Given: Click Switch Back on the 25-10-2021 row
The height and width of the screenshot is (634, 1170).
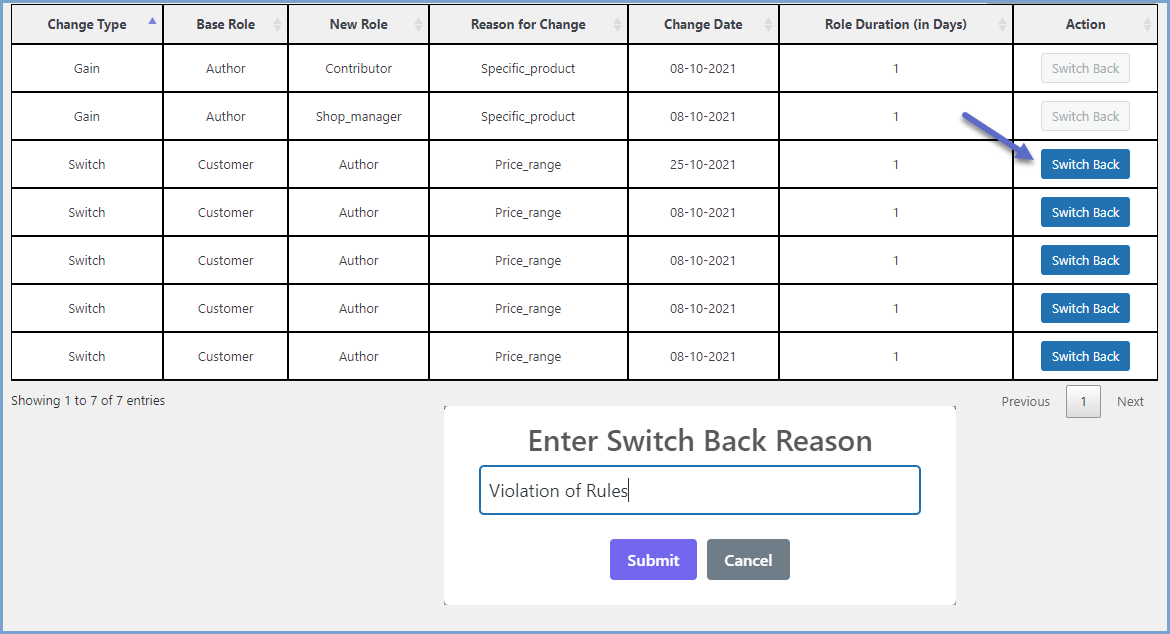Looking at the screenshot, I should [x=1085, y=164].
